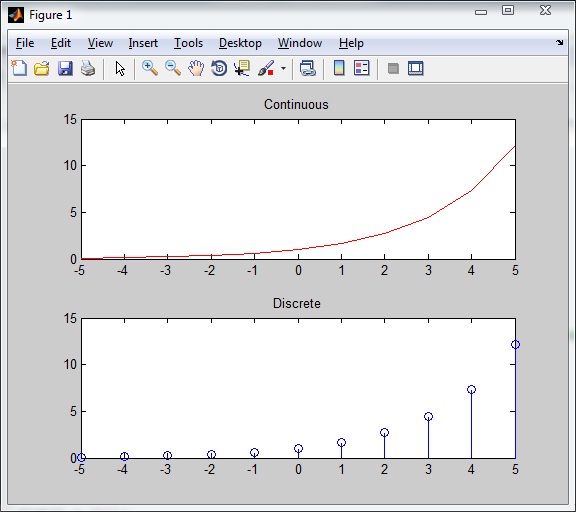
Task: Minimize the Figure 1 window
Action: [481, 12]
